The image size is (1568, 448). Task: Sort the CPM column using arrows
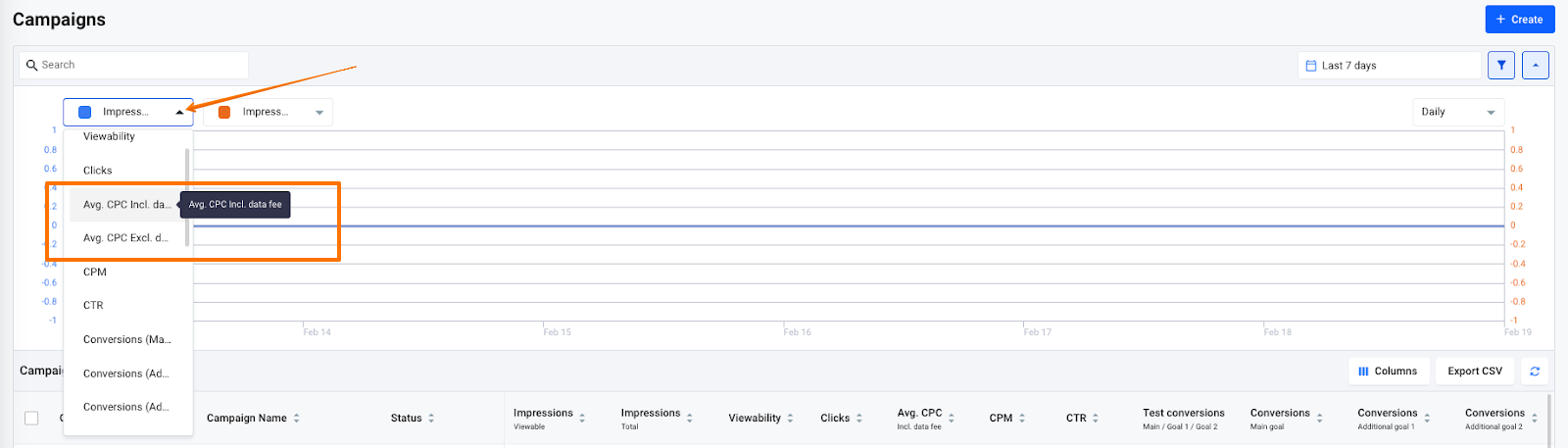[x=1022, y=419]
